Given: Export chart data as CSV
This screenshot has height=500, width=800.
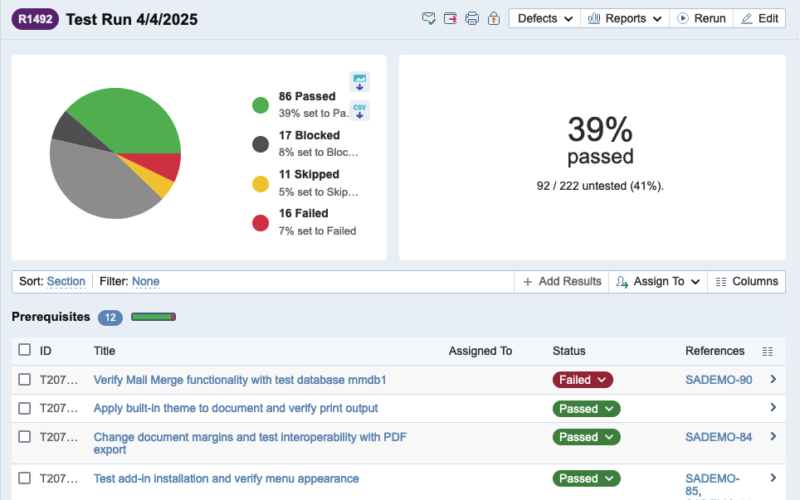Looking at the screenshot, I should click(x=359, y=110).
